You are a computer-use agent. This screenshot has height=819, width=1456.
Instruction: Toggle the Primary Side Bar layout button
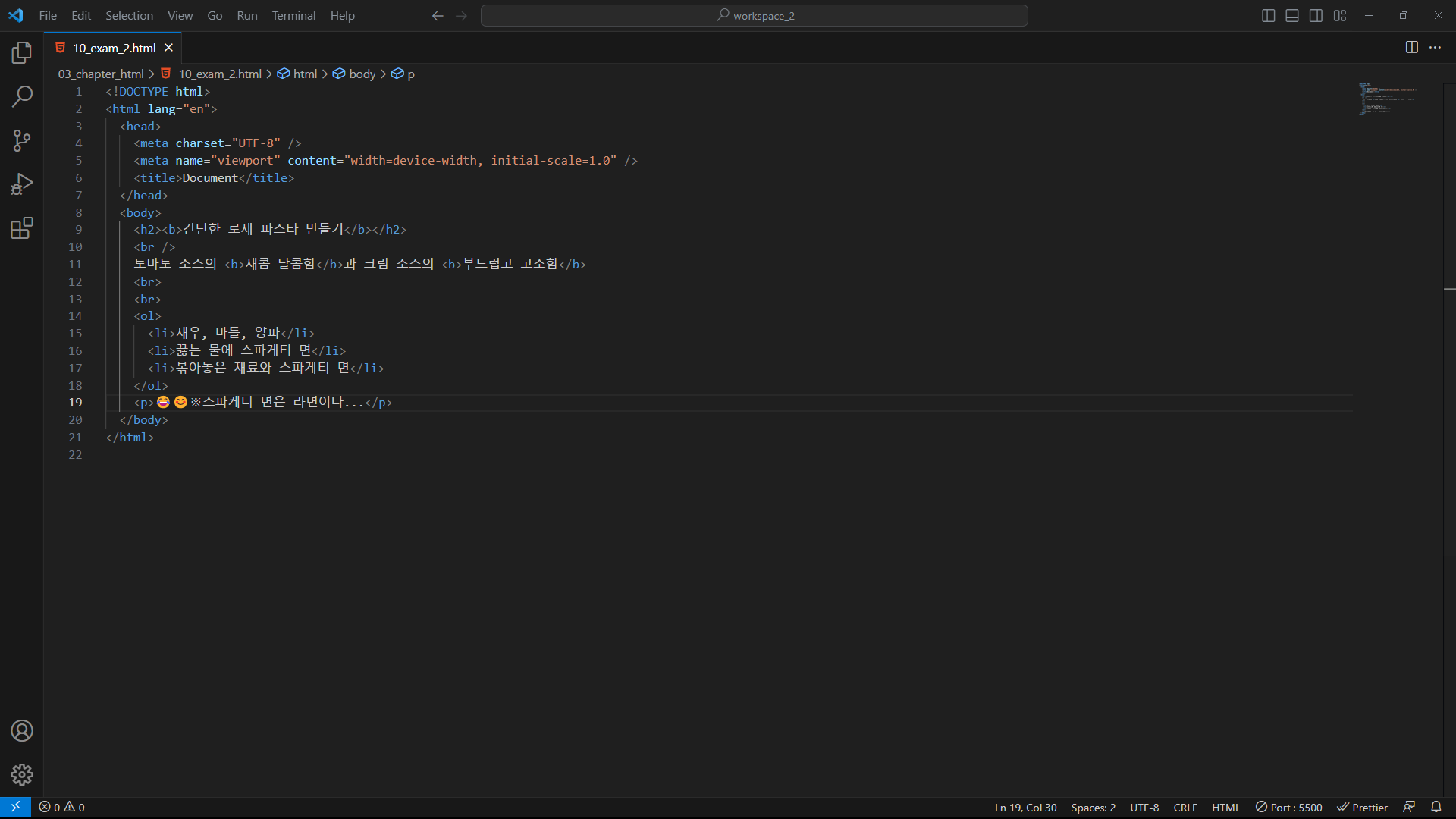tap(1268, 16)
